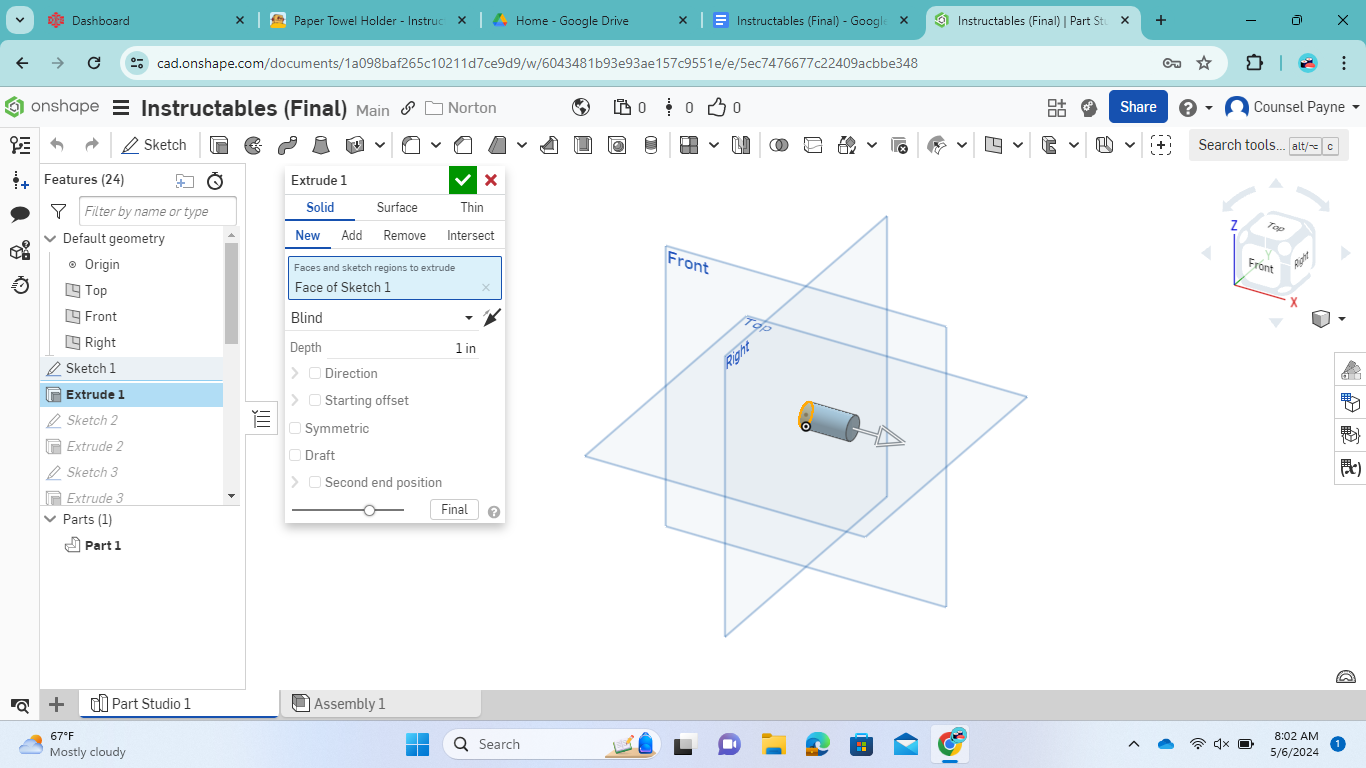Select the Linear pattern tool
The width and height of the screenshot is (1366, 768).
click(689, 145)
